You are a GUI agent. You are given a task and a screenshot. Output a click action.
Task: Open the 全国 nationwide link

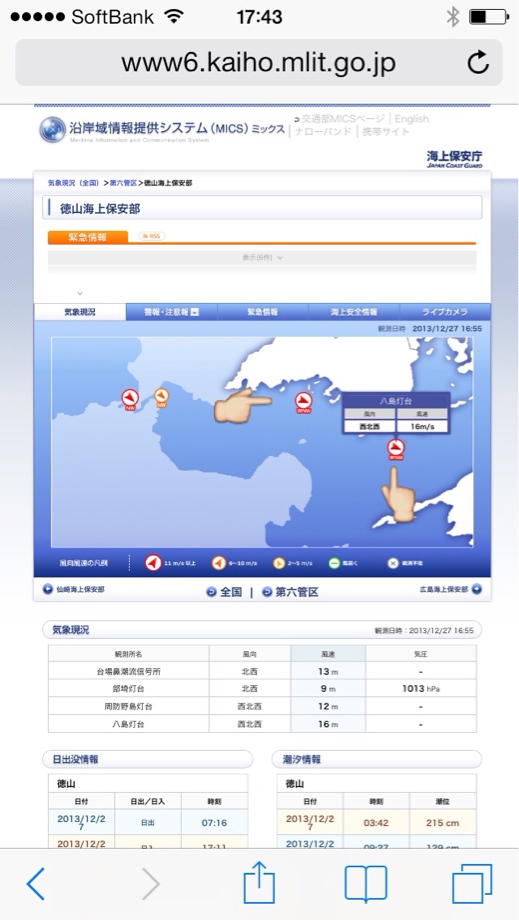coord(224,592)
